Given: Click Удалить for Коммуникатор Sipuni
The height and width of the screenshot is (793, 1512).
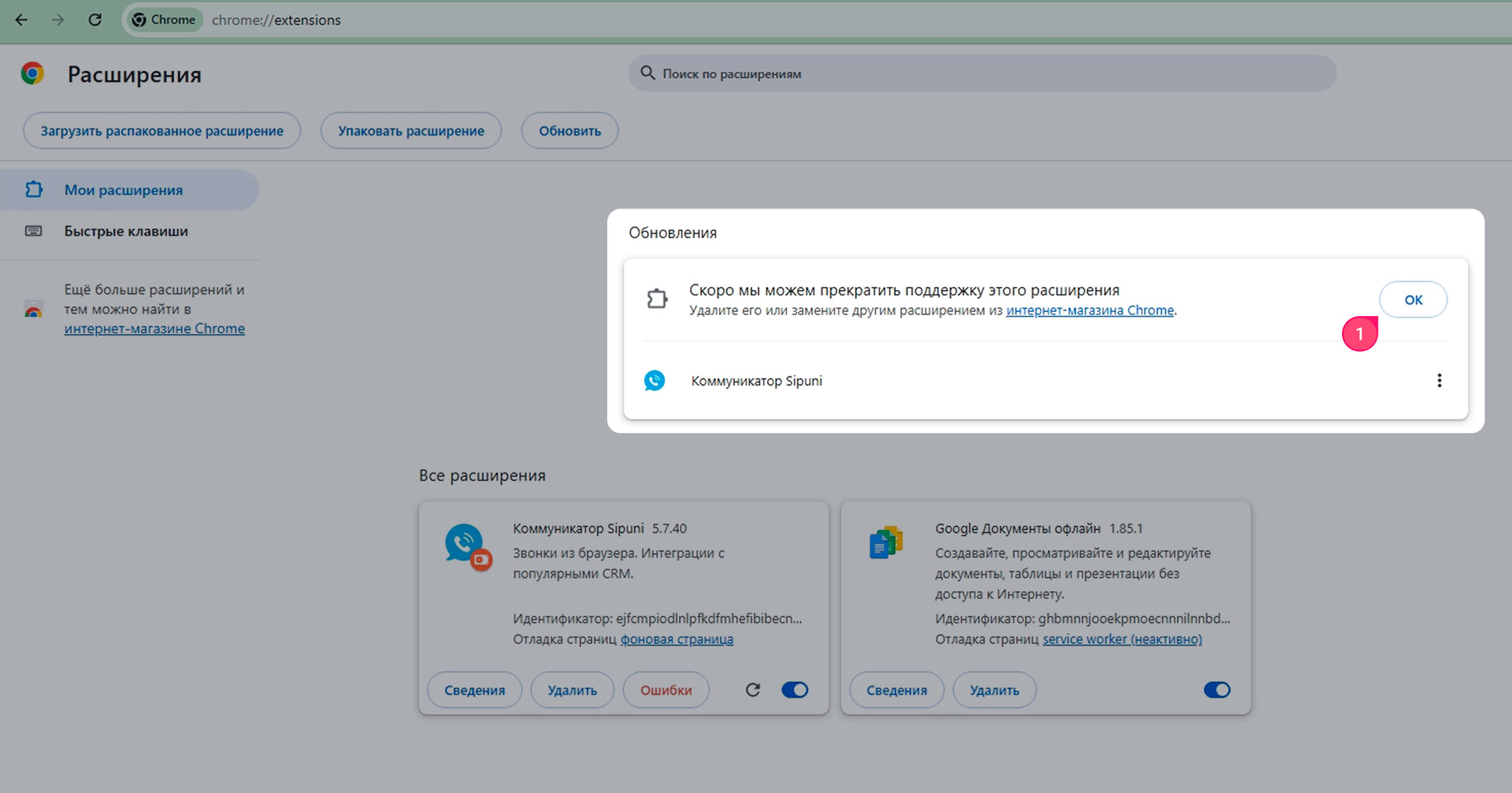Looking at the screenshot, I should [572, 690].
